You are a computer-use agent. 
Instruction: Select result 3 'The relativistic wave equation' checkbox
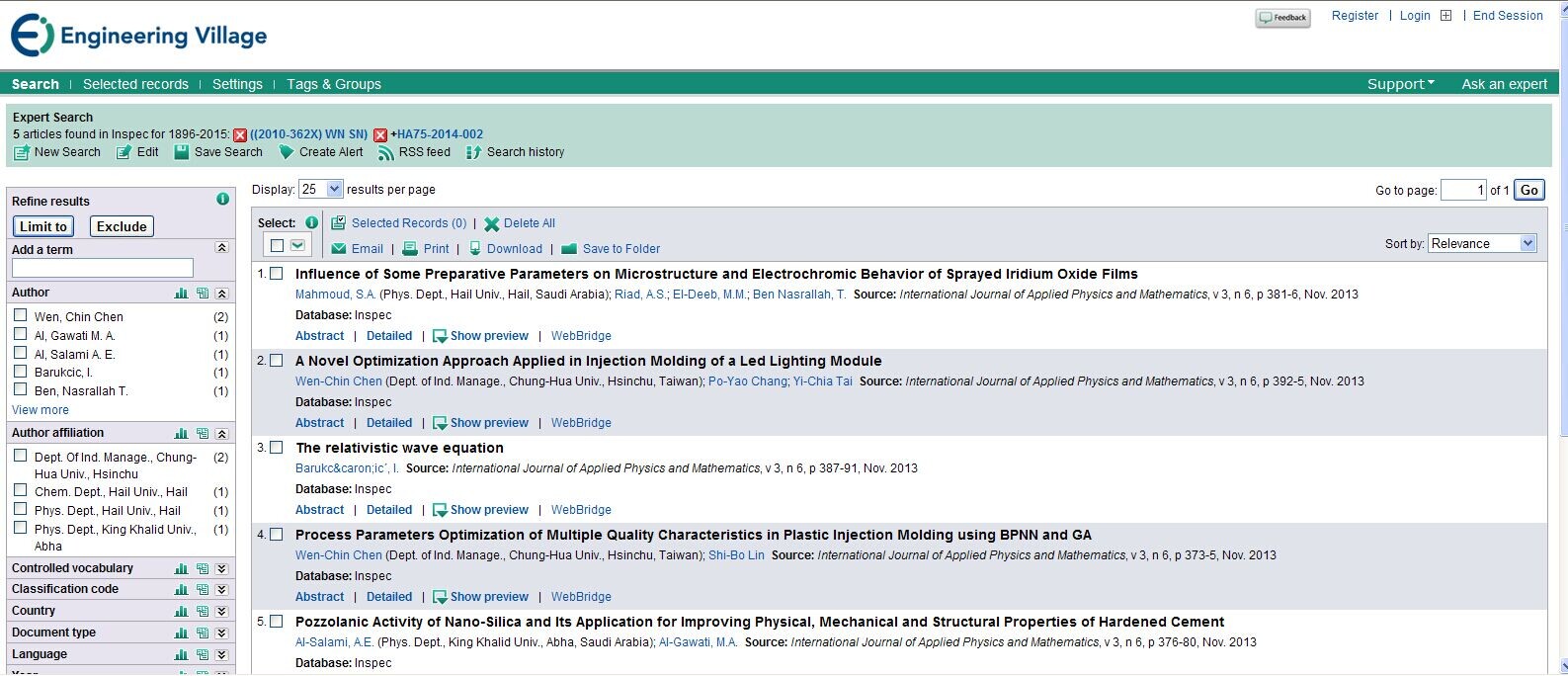point(277,448)
